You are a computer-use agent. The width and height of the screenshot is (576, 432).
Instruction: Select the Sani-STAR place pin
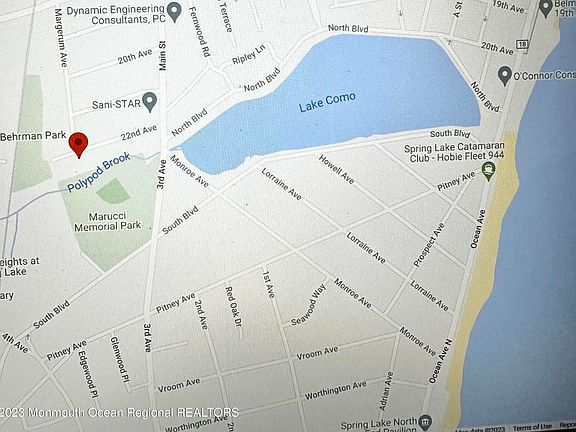(x=150, y=102)
